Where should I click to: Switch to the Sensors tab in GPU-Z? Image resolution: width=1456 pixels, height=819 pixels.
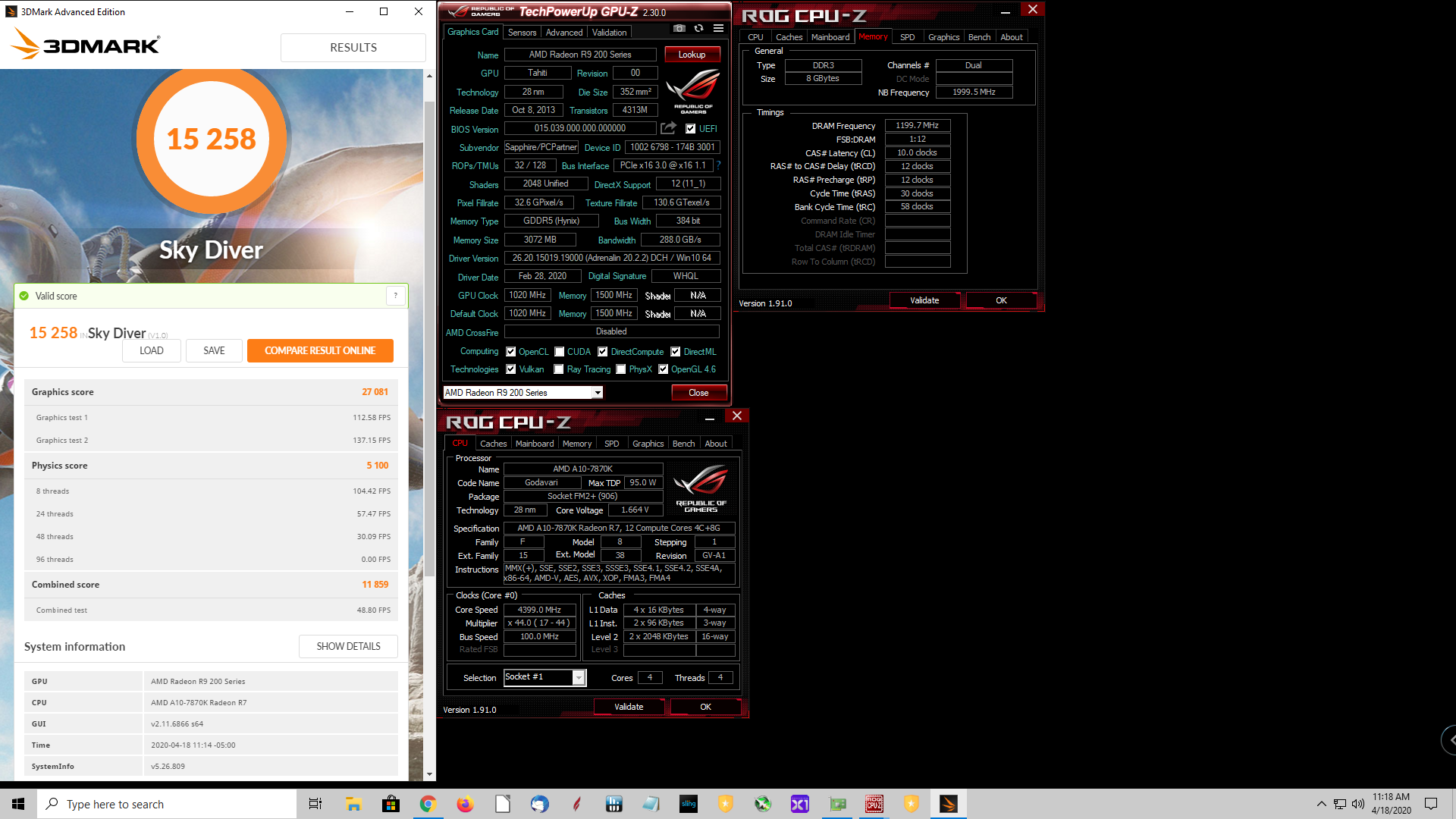coord(522,33)
